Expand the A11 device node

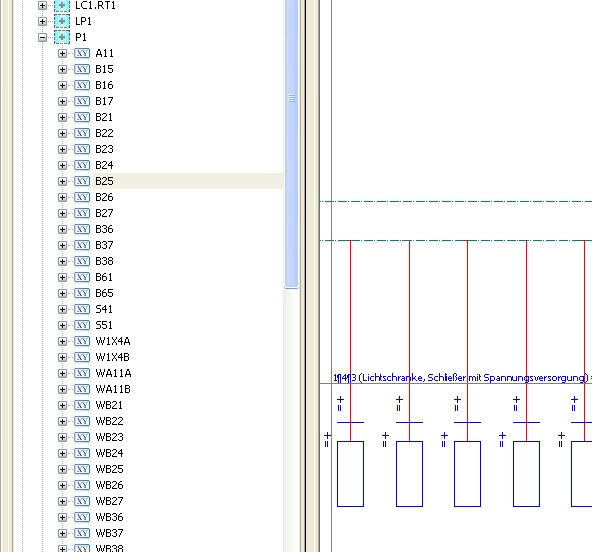[62, 54]
